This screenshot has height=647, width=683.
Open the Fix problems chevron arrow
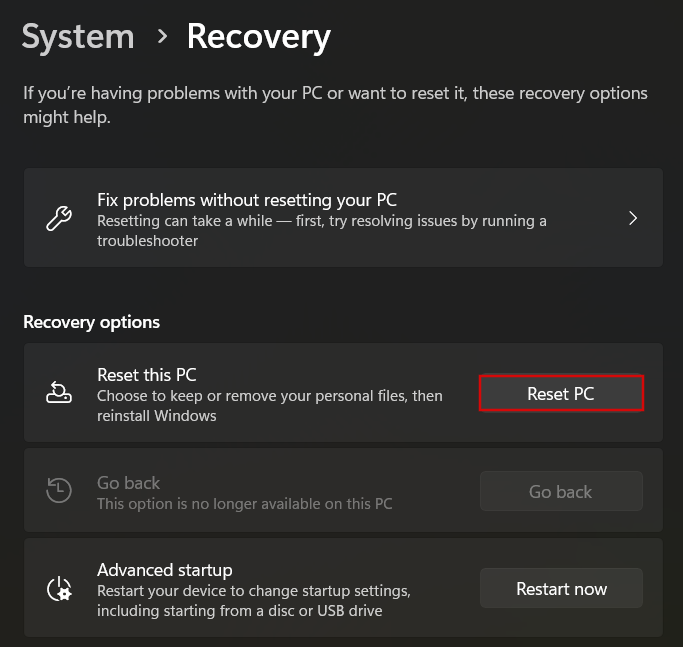(633, 218)
